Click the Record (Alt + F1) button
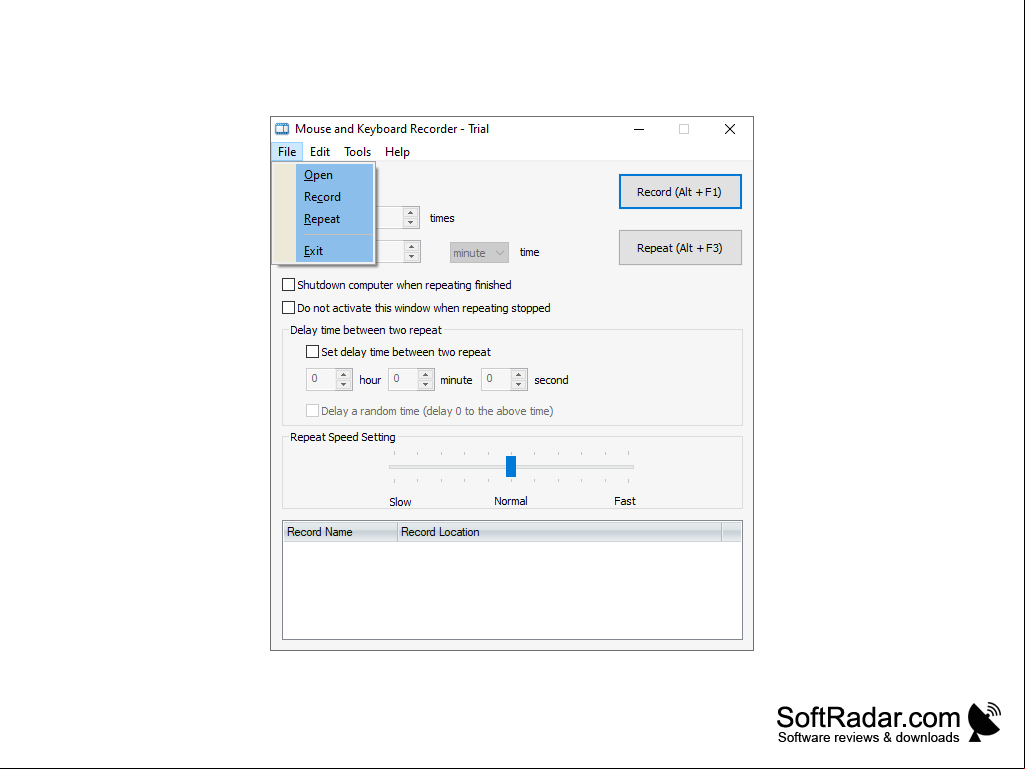Screen dimensions: 1025x769 [x=680, y=192]
